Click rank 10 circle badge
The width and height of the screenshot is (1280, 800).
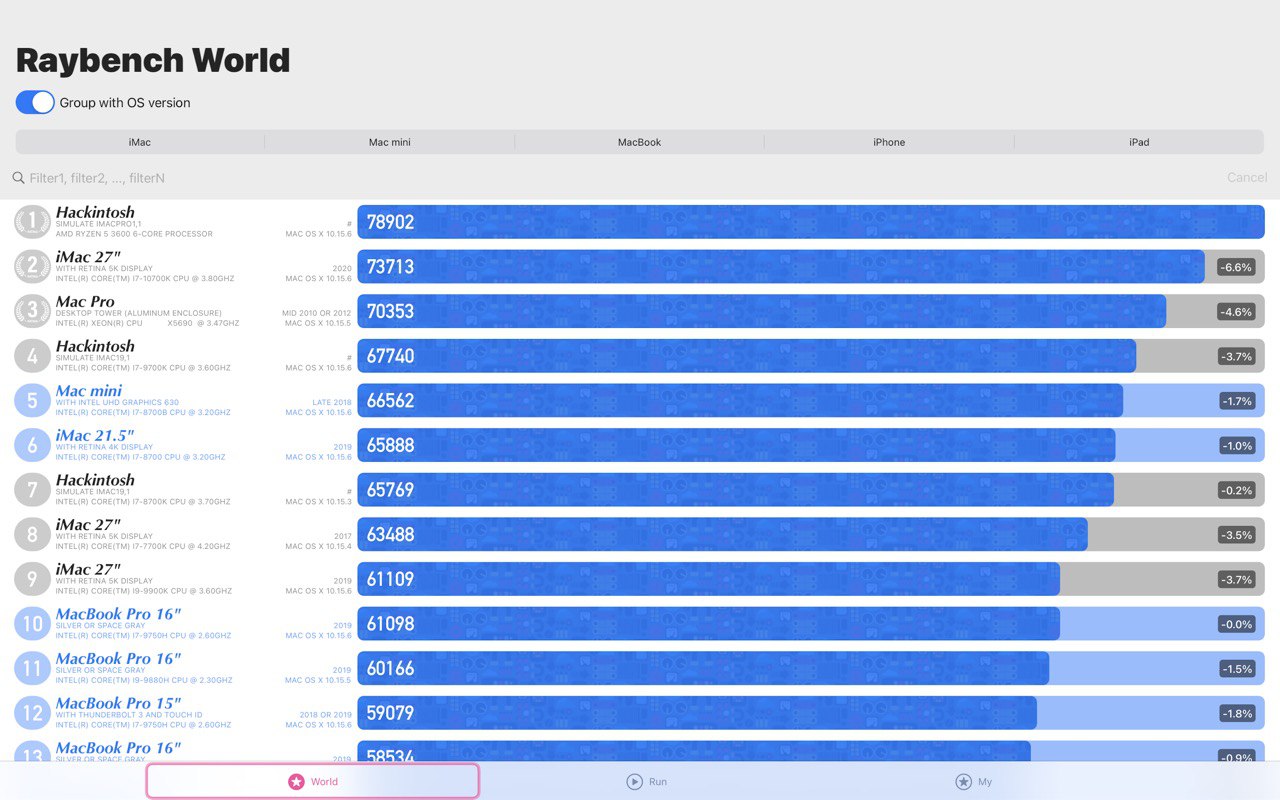(32, 623)
